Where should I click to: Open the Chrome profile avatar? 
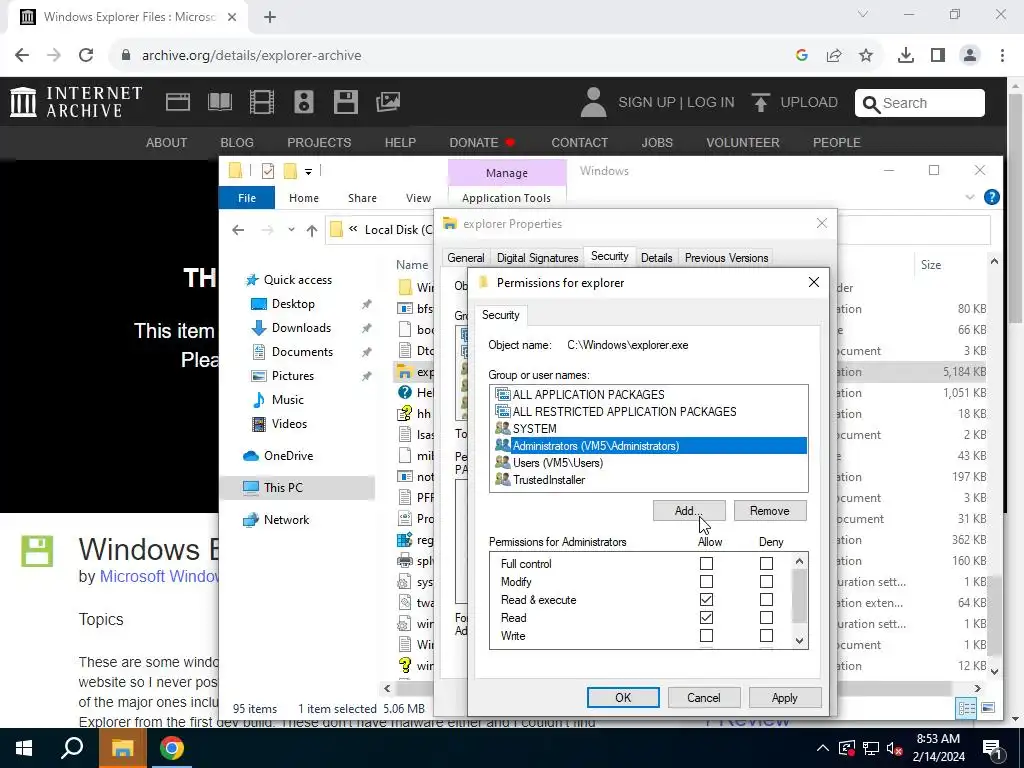(970, 56)
